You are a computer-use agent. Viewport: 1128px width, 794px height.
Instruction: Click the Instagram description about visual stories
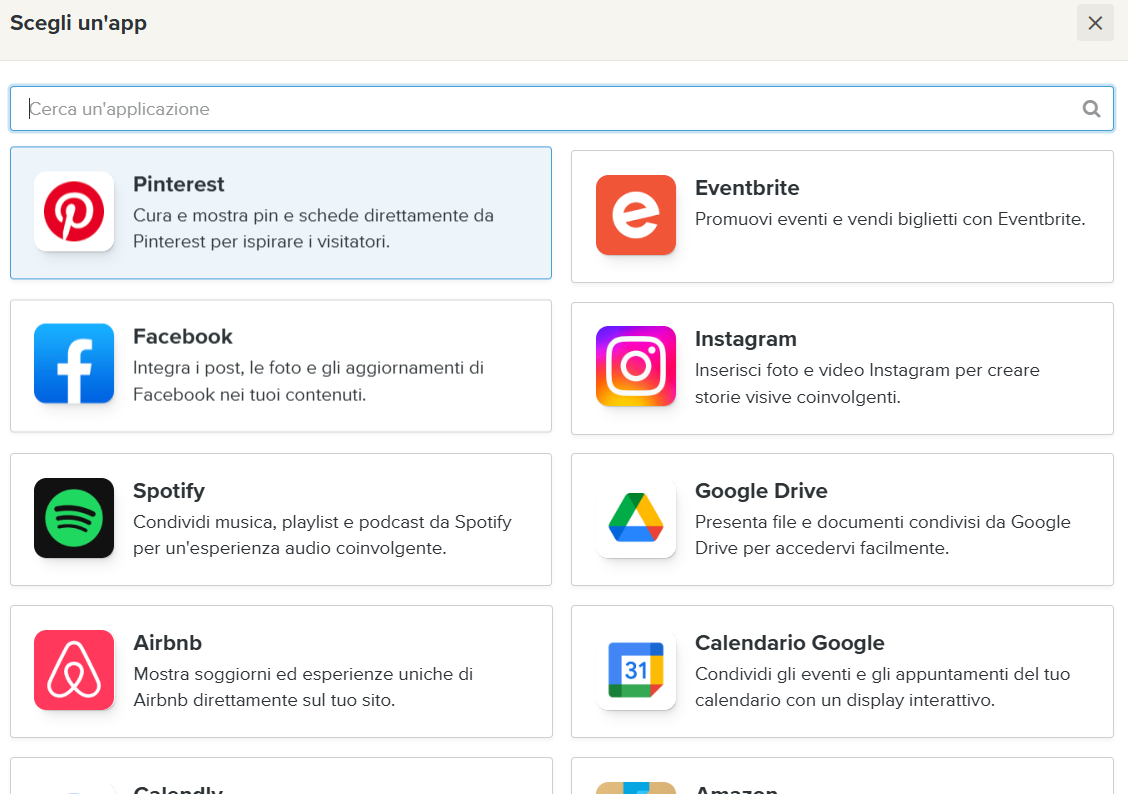[867, 383]
